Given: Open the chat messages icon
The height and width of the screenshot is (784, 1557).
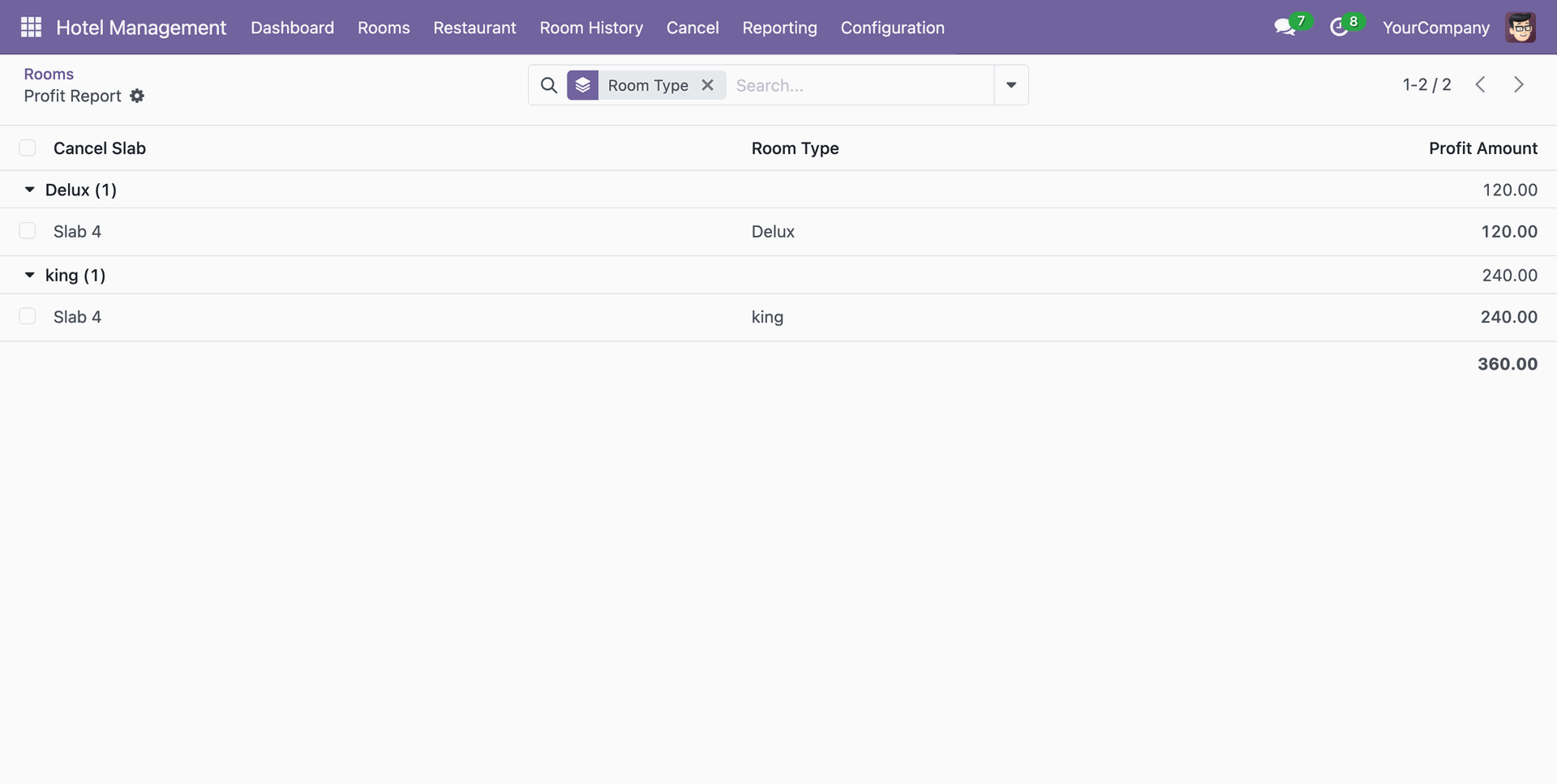Looking at the screenshot, I should pos(1284,28).
